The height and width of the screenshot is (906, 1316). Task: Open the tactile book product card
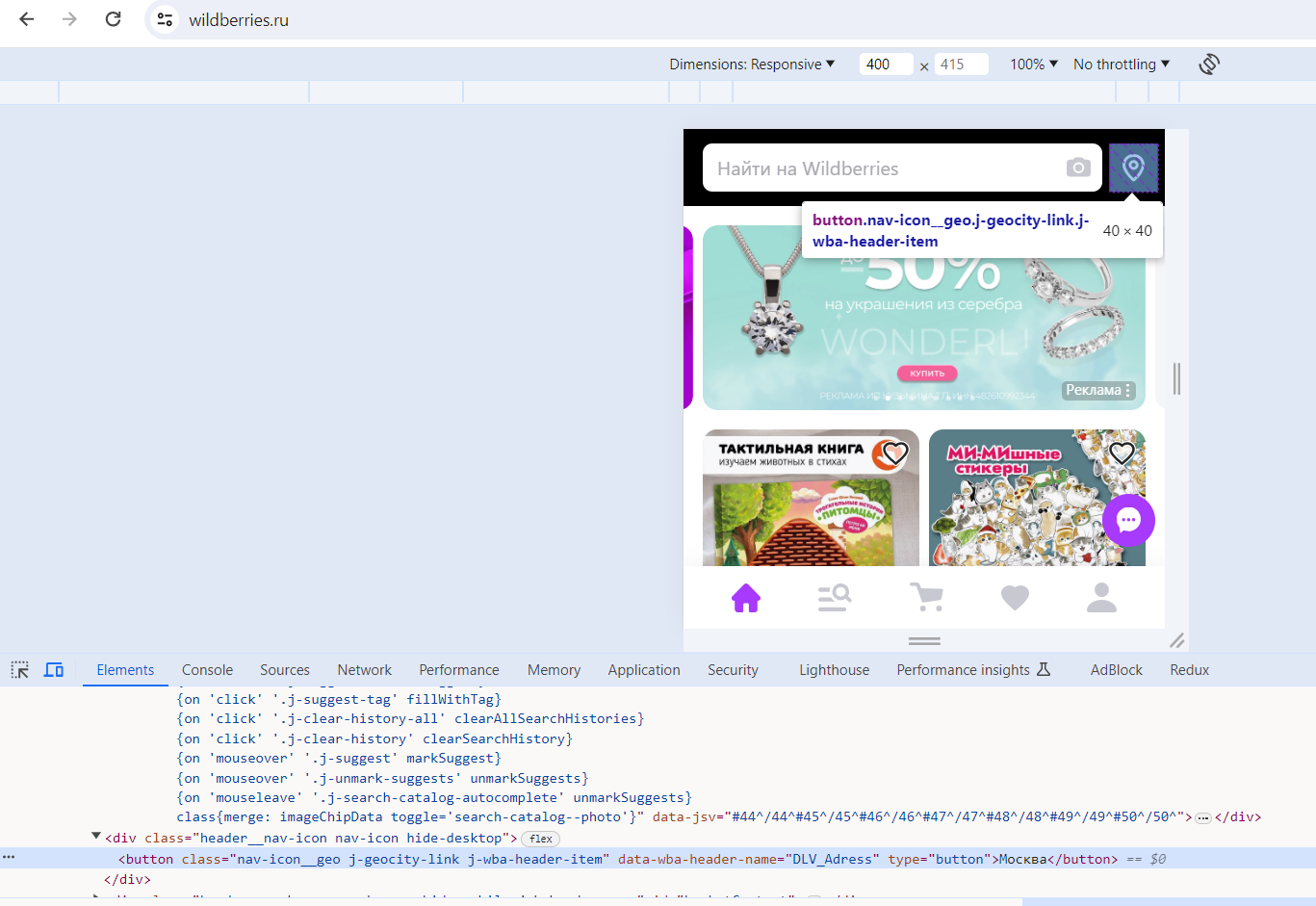click(811, 498)
